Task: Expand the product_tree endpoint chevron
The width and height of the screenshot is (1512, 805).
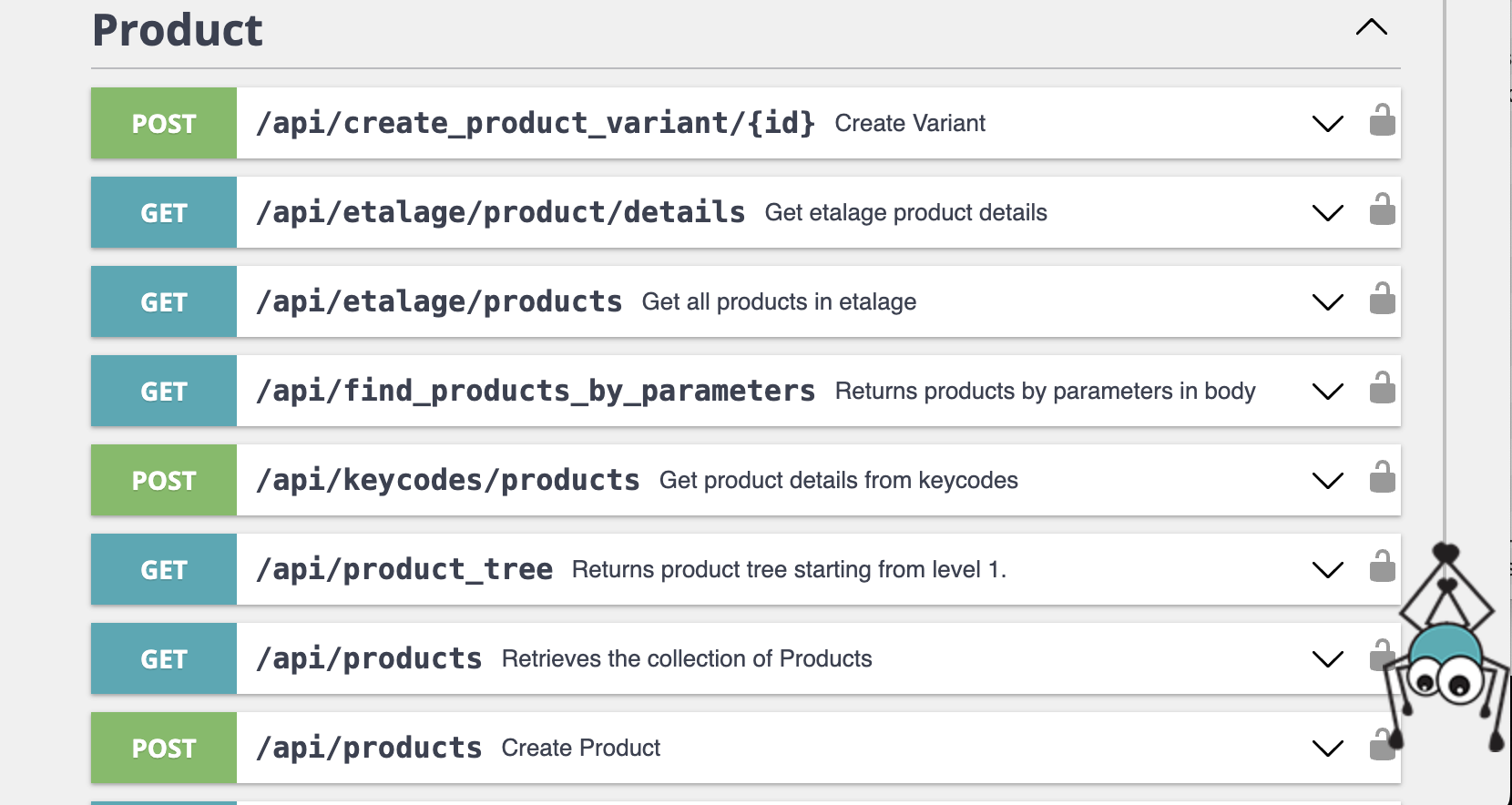Action: click(x=1327, y=570)
